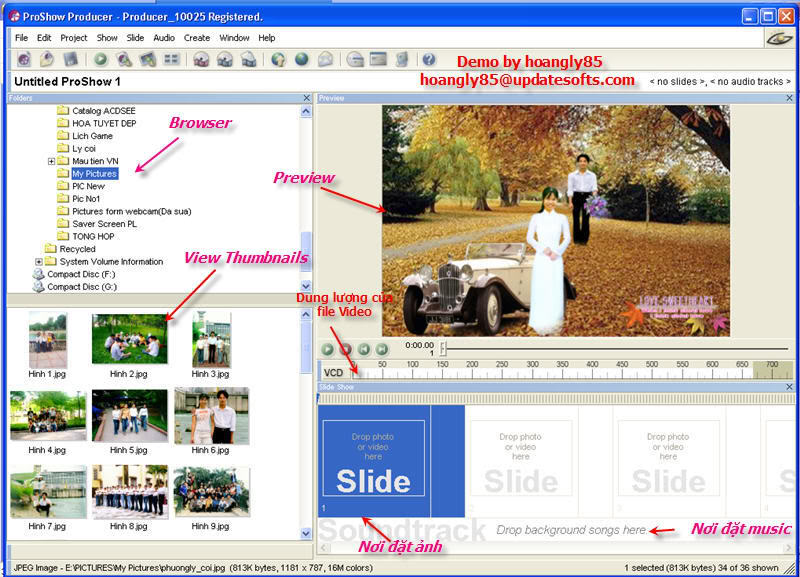Viewport: 800px width, 577px height.
Task: Open the Window menu
Action: pos(234,38)
